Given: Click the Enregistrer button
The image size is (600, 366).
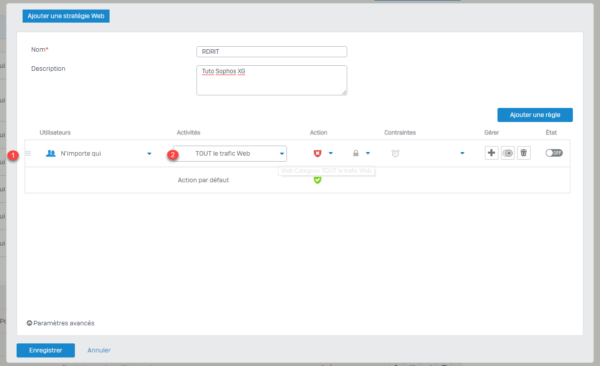Looking at the screenshot, I should [x=46, y=350].
